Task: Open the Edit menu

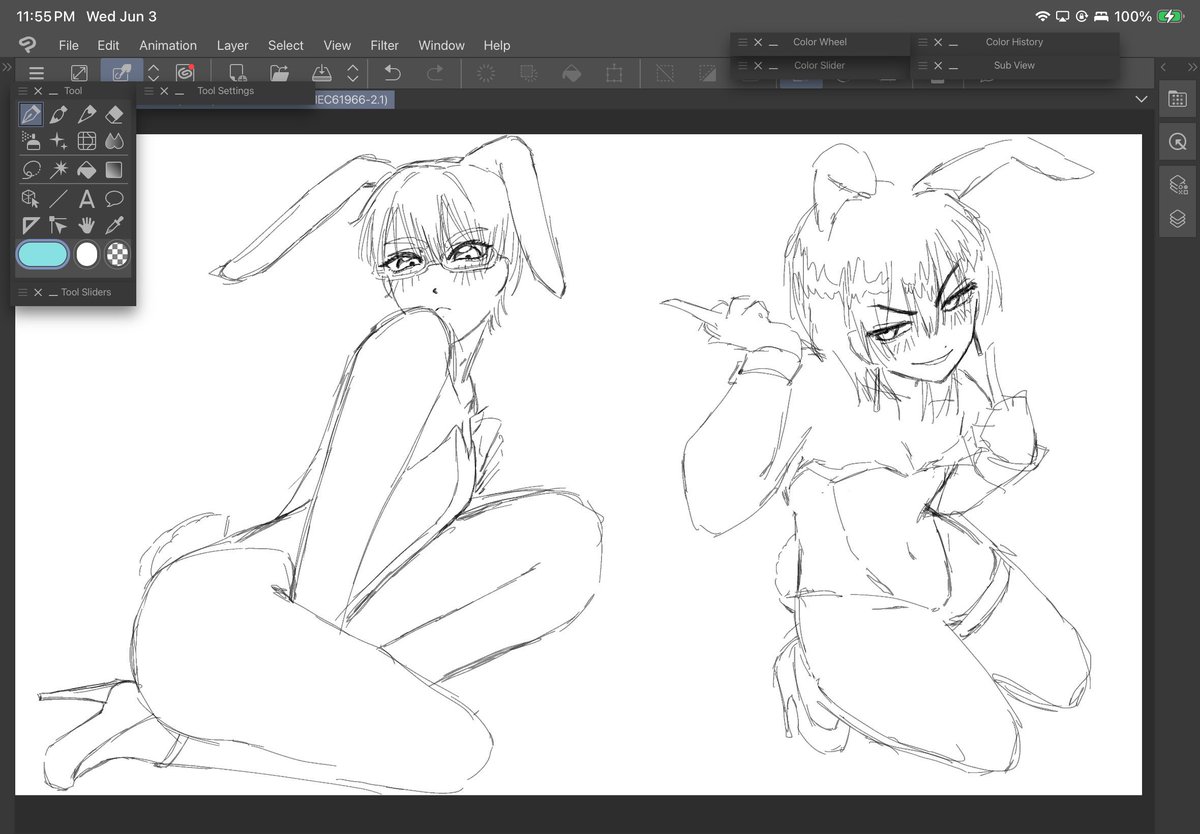Action: 108,45
